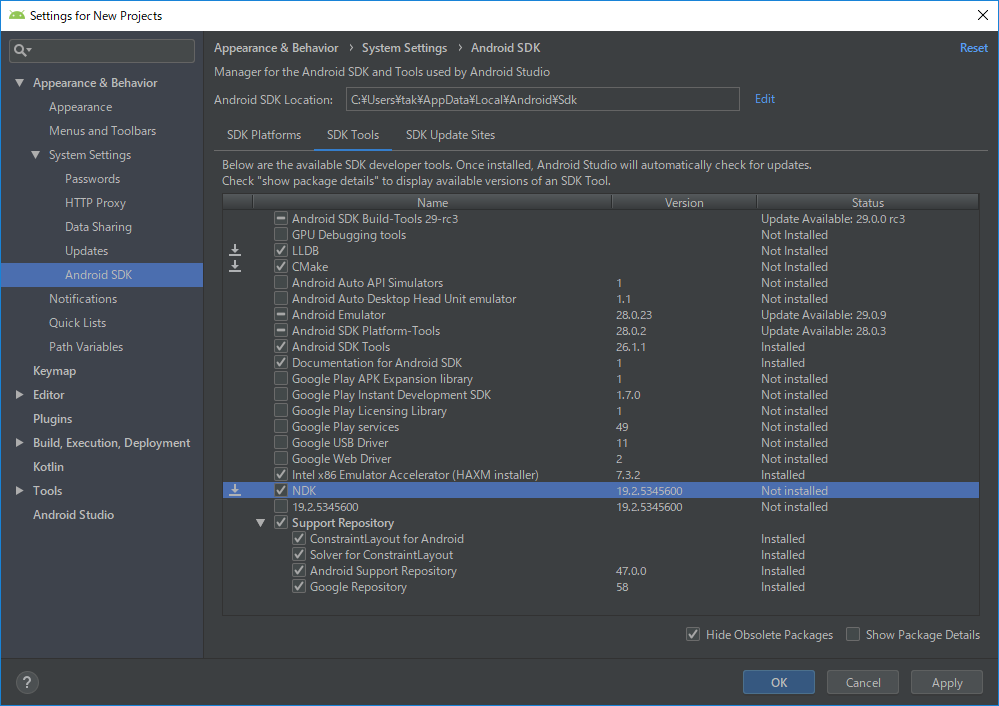Check GPU Debugging tools checkbox

tap(281, 234)
